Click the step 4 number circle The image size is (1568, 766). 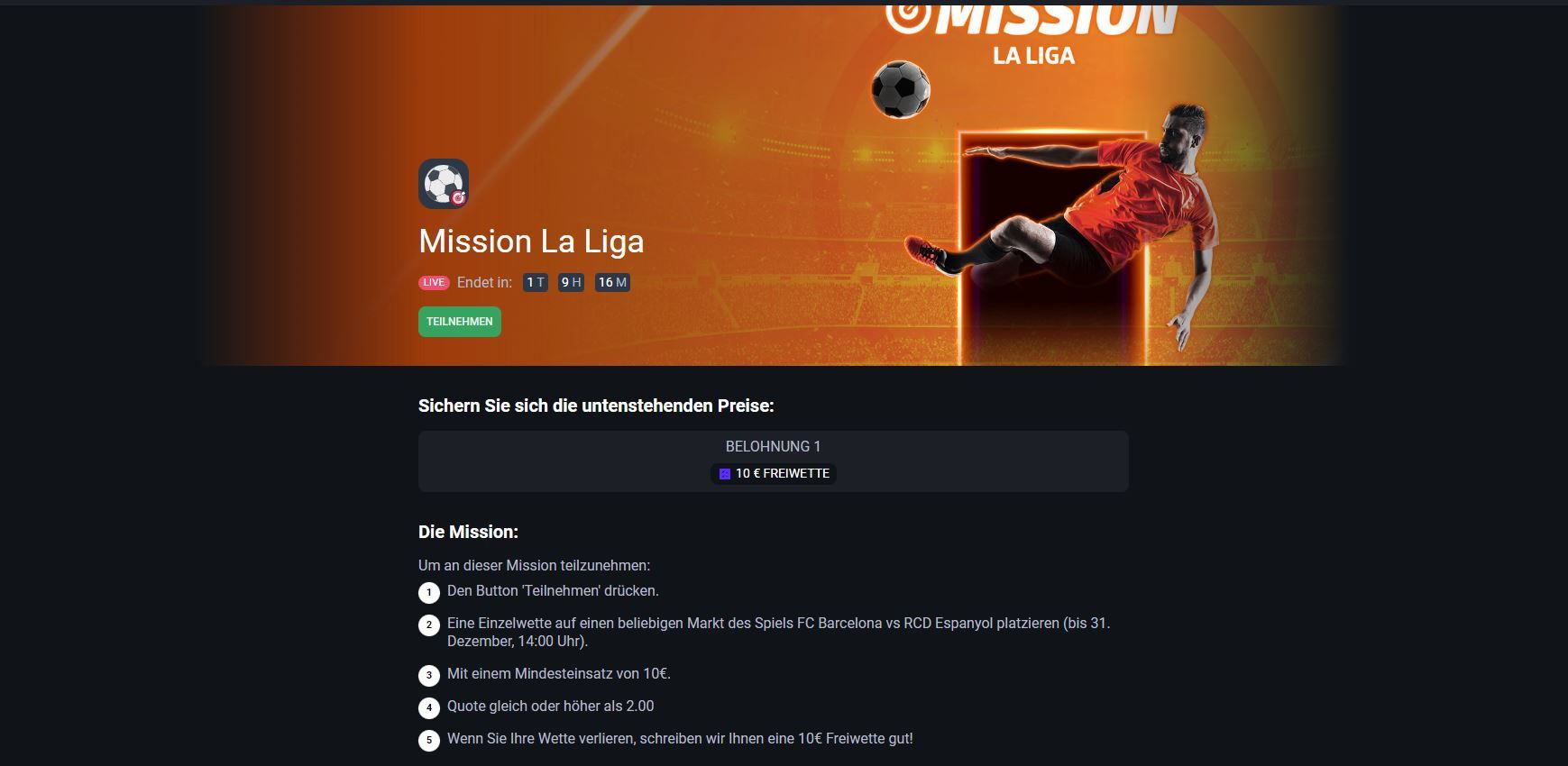click(x=429, y=707)
